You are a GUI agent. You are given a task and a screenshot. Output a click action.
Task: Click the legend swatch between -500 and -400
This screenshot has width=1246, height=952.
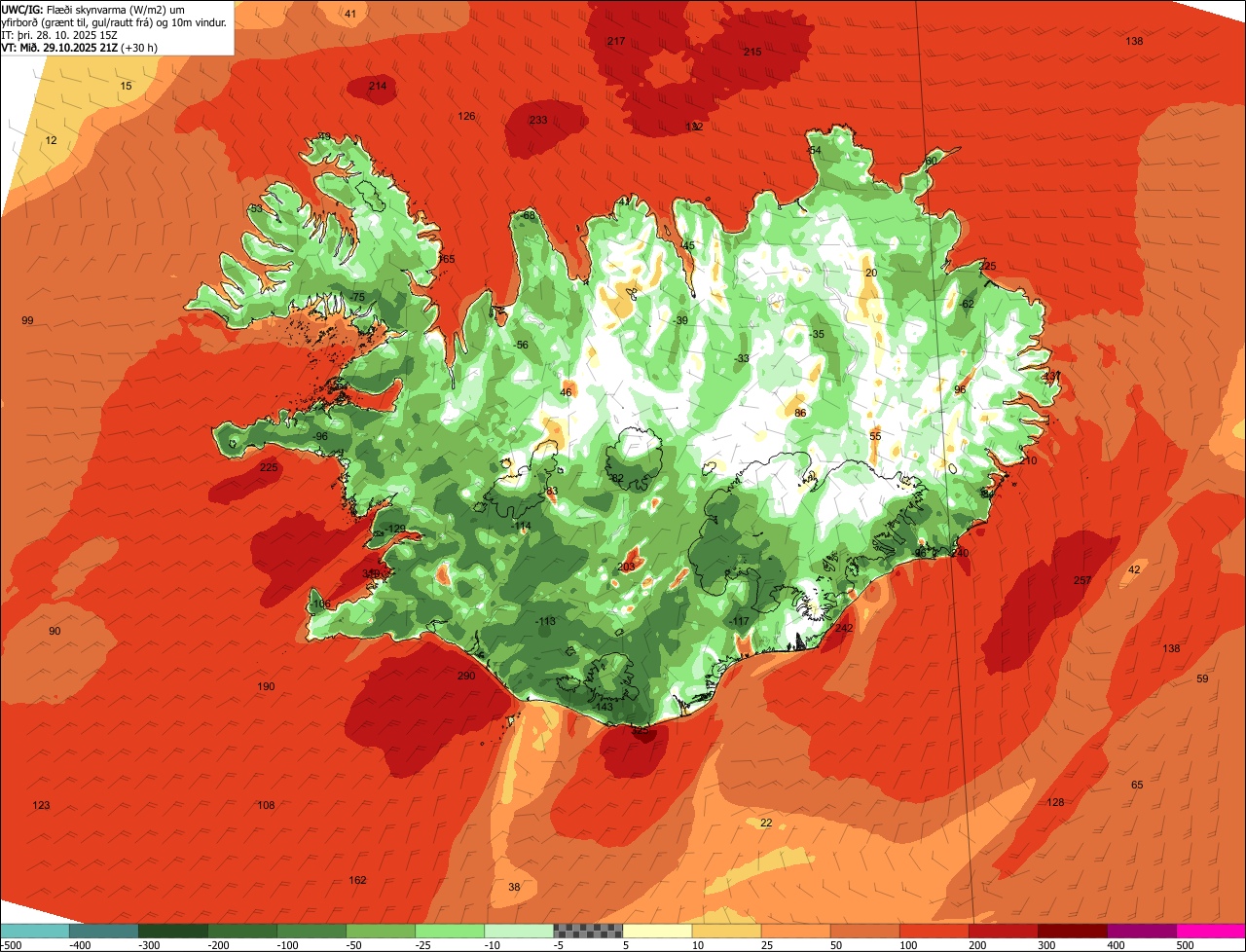[x=35, y=931]
